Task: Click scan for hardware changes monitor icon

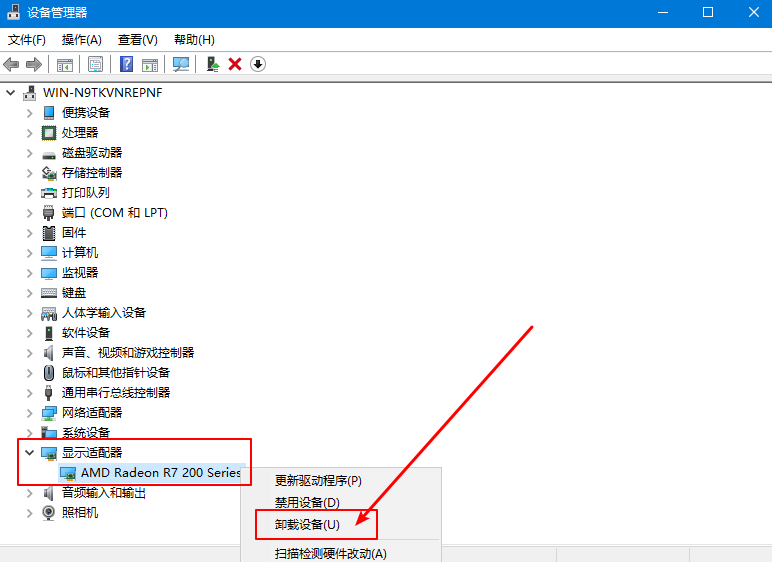Action: (x=181, y=64)
